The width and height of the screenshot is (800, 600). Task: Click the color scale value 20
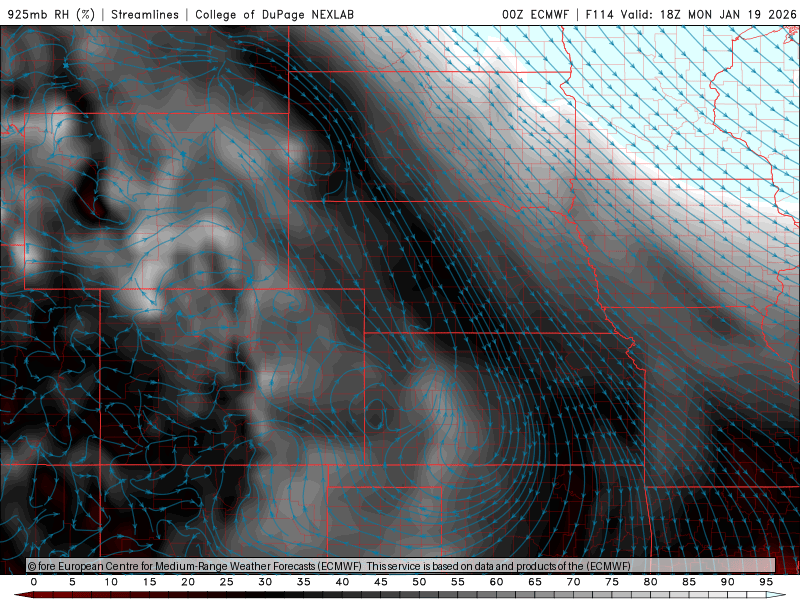coord(188,582)
